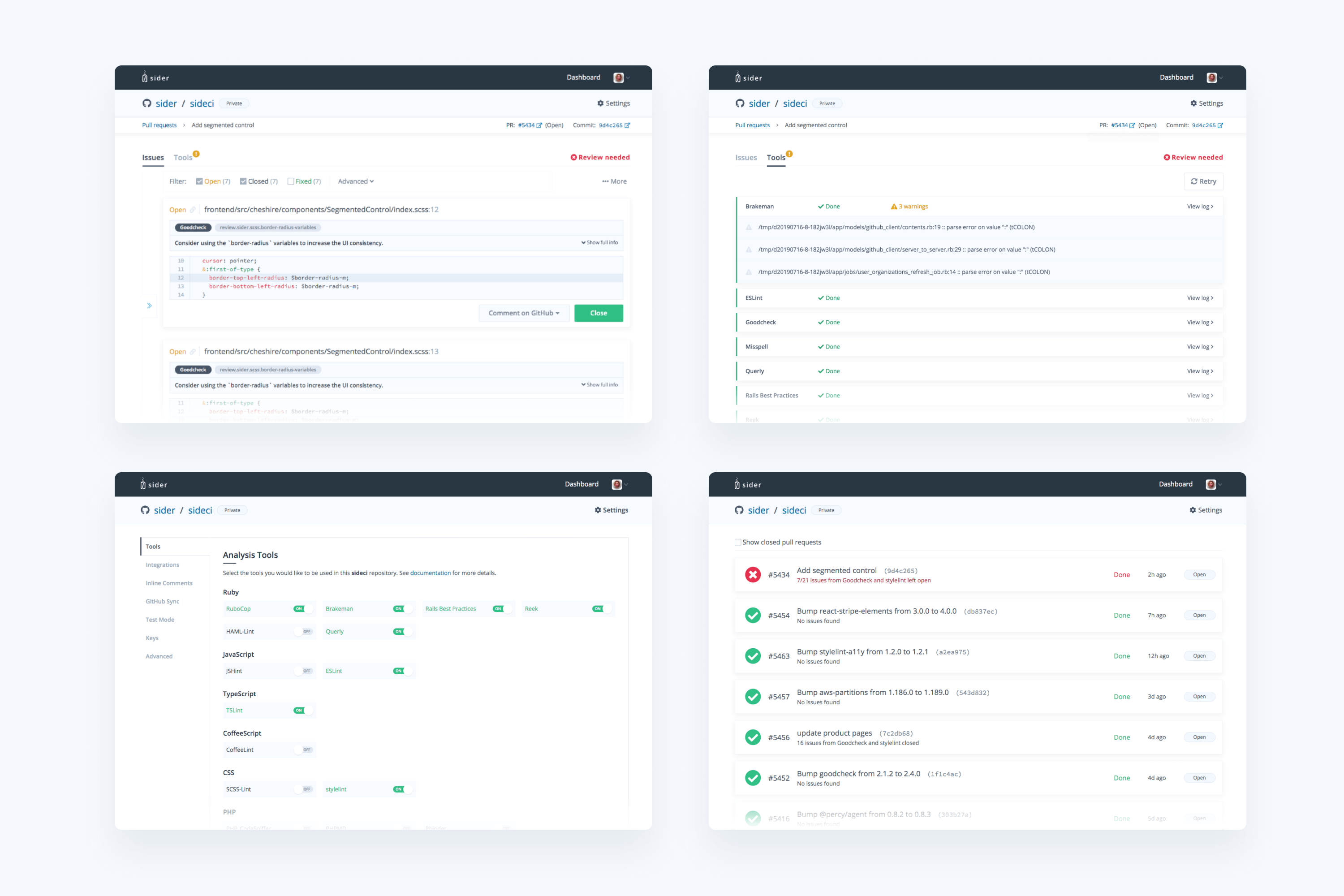Click the double-chevron expand icon beside the issues list
The height and width of the screenshot is (896, 1344).
(x=149, y=306)
